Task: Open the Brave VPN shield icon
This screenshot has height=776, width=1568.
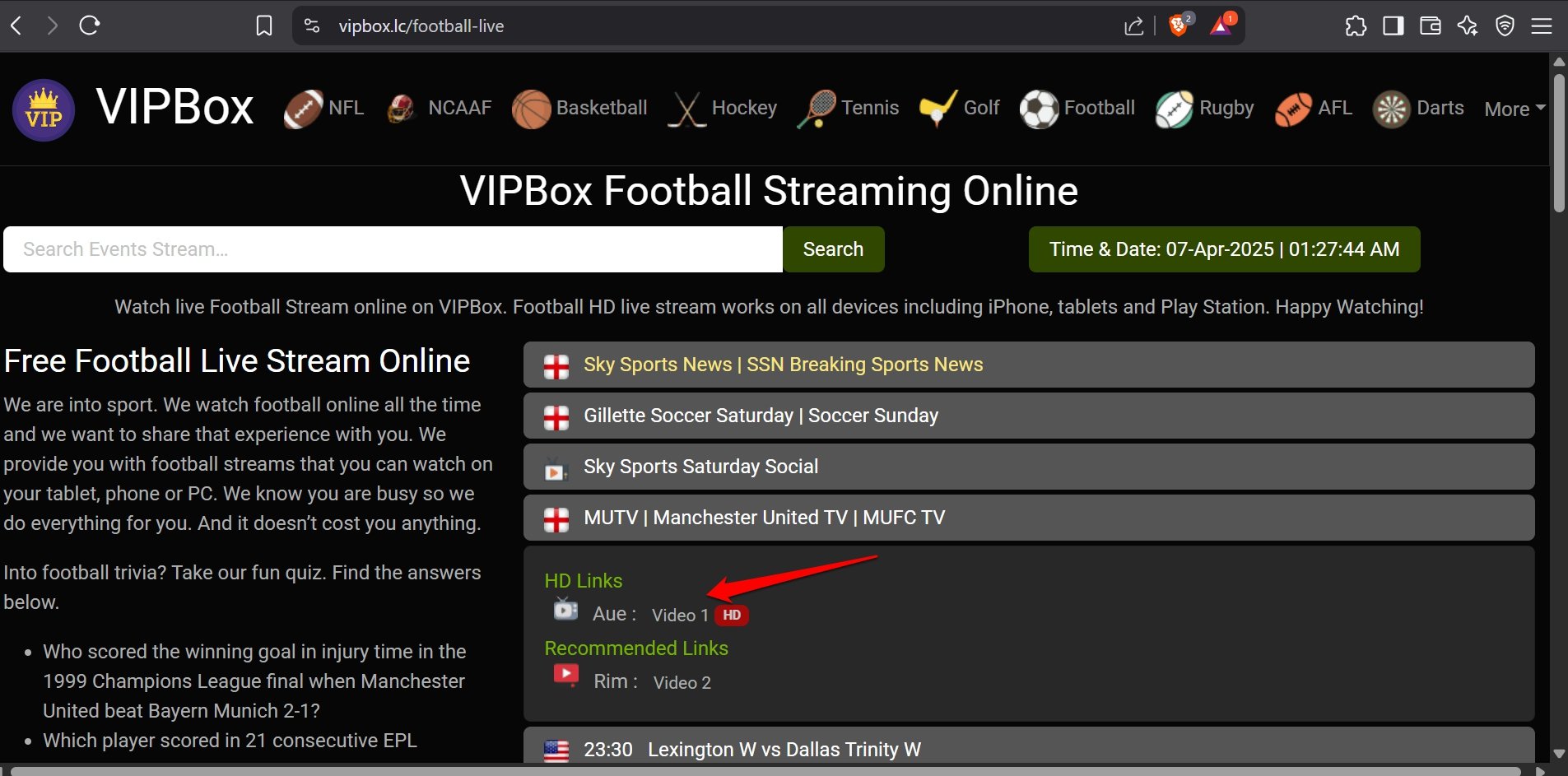Action: [1505, 26]
